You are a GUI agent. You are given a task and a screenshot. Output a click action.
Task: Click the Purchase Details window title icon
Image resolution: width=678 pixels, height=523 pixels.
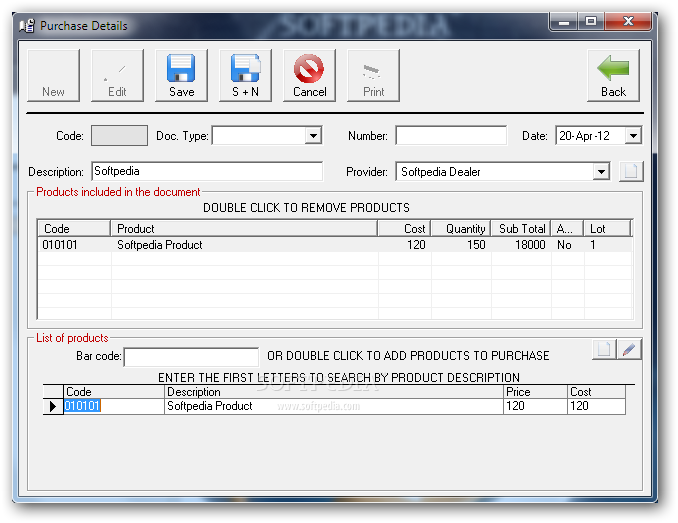27,26
